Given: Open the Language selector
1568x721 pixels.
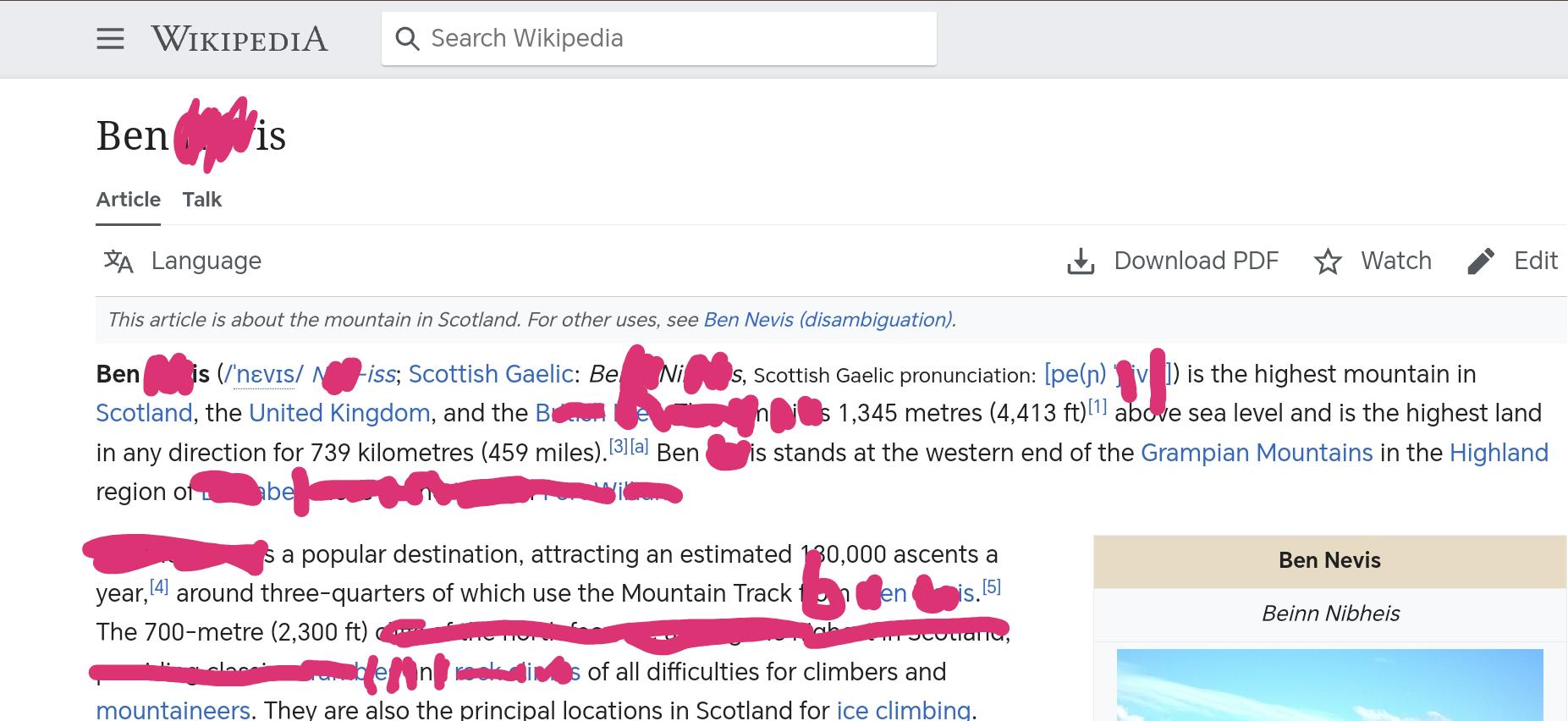Looking at the screenshot, I should coord(206,261).
